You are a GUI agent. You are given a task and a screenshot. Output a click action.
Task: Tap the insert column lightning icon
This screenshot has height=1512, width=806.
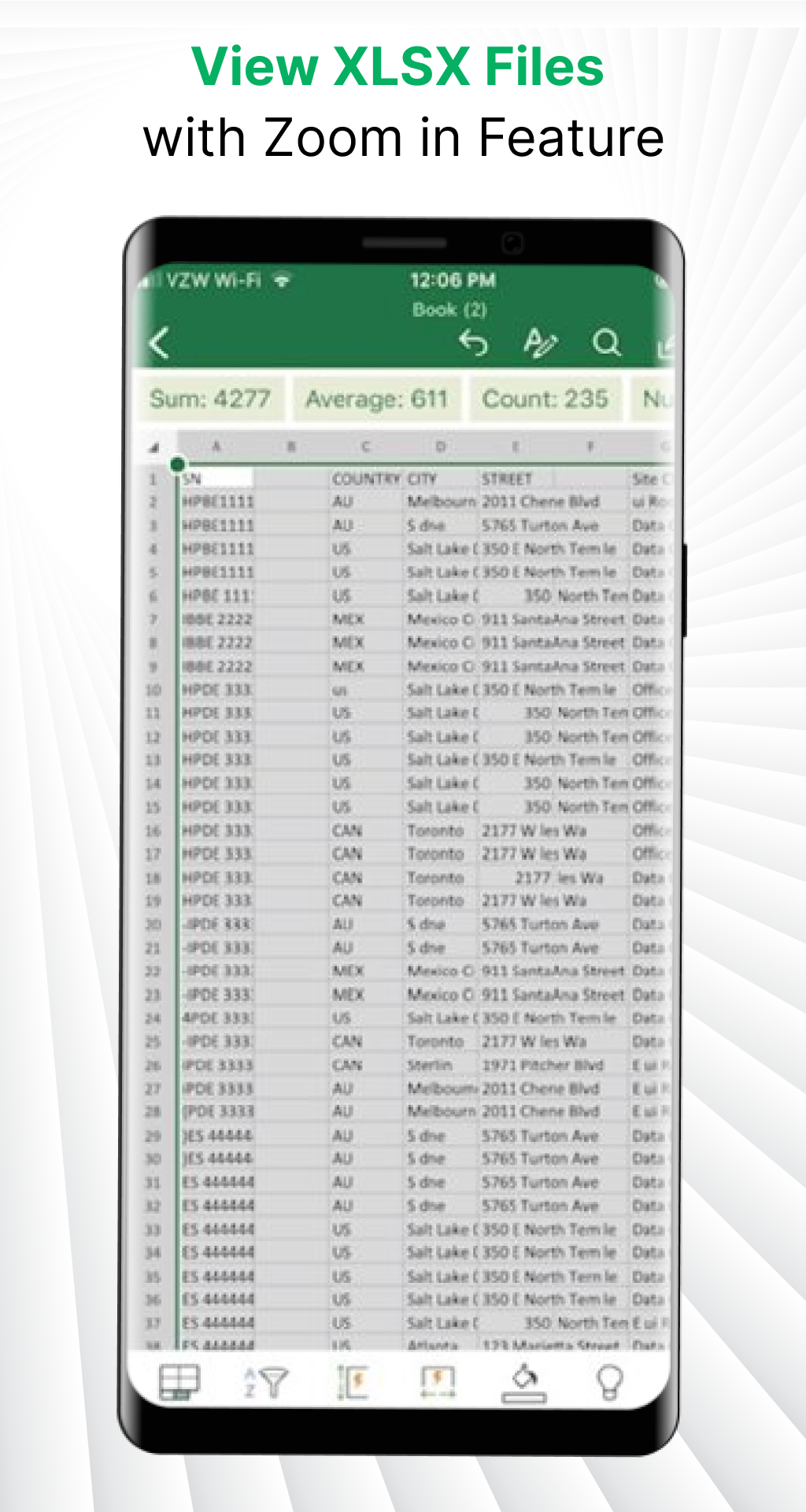click(x=438, y=1382)
